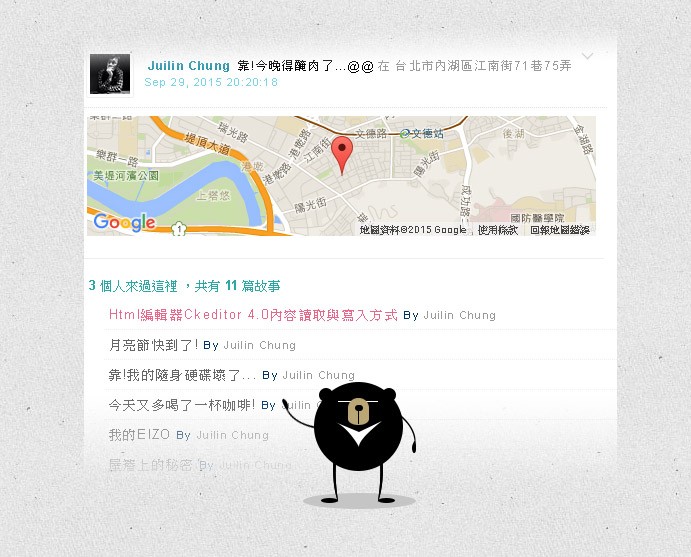Open the story 我的EIZO

coord(139,434)
